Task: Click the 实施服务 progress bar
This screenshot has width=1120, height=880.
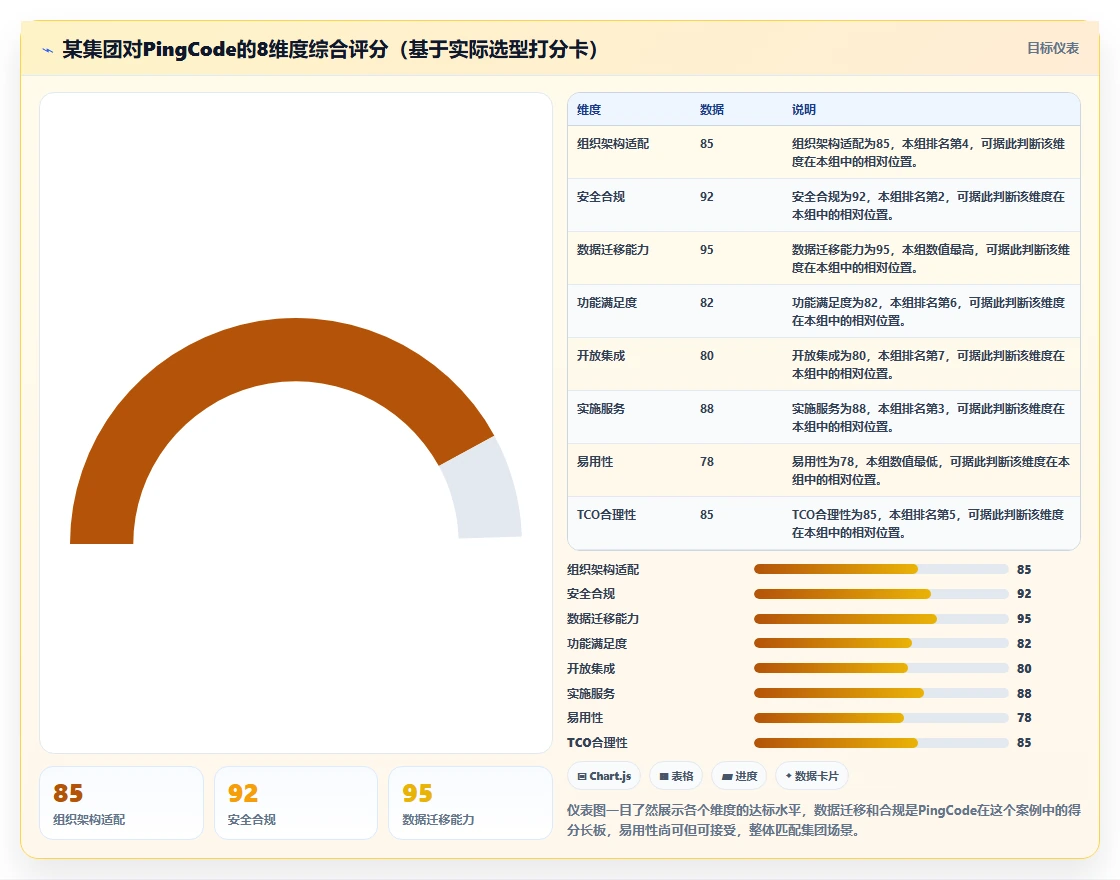Action: tap(881, 693)
